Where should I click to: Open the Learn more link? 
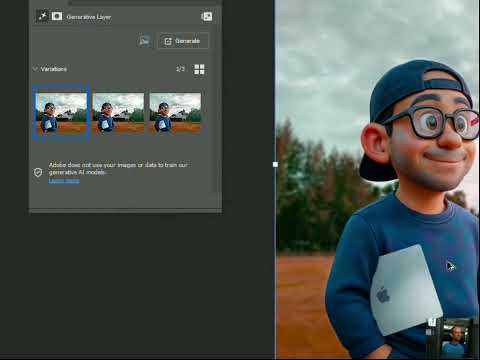click(64, 181)
